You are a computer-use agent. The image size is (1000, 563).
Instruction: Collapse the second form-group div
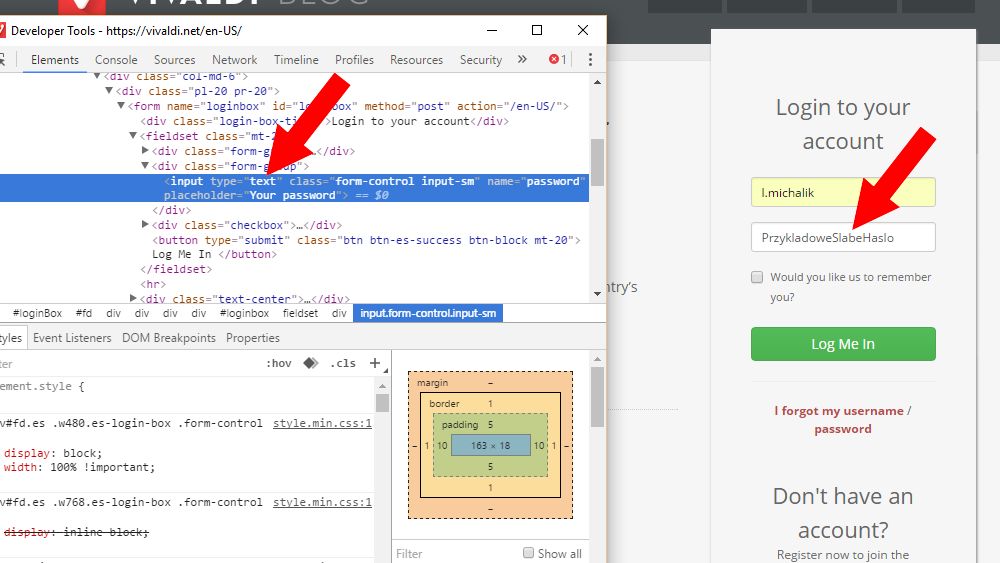click(145, 165)
